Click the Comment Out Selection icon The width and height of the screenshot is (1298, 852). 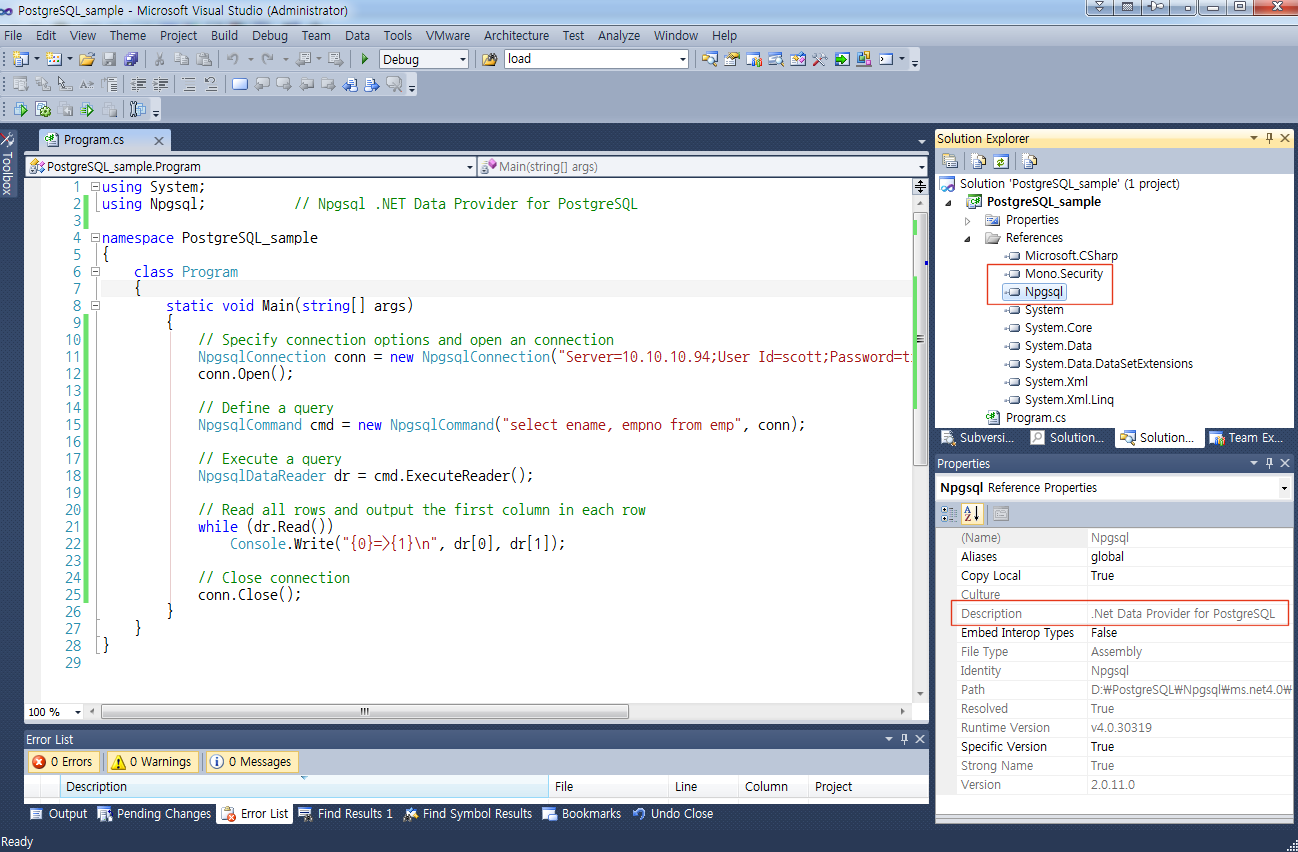click(188, 84)
